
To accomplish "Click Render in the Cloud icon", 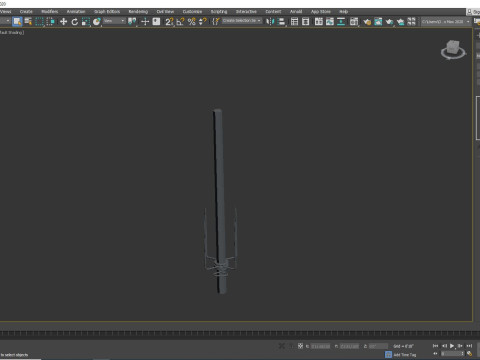I will click(x=400, y=22).
